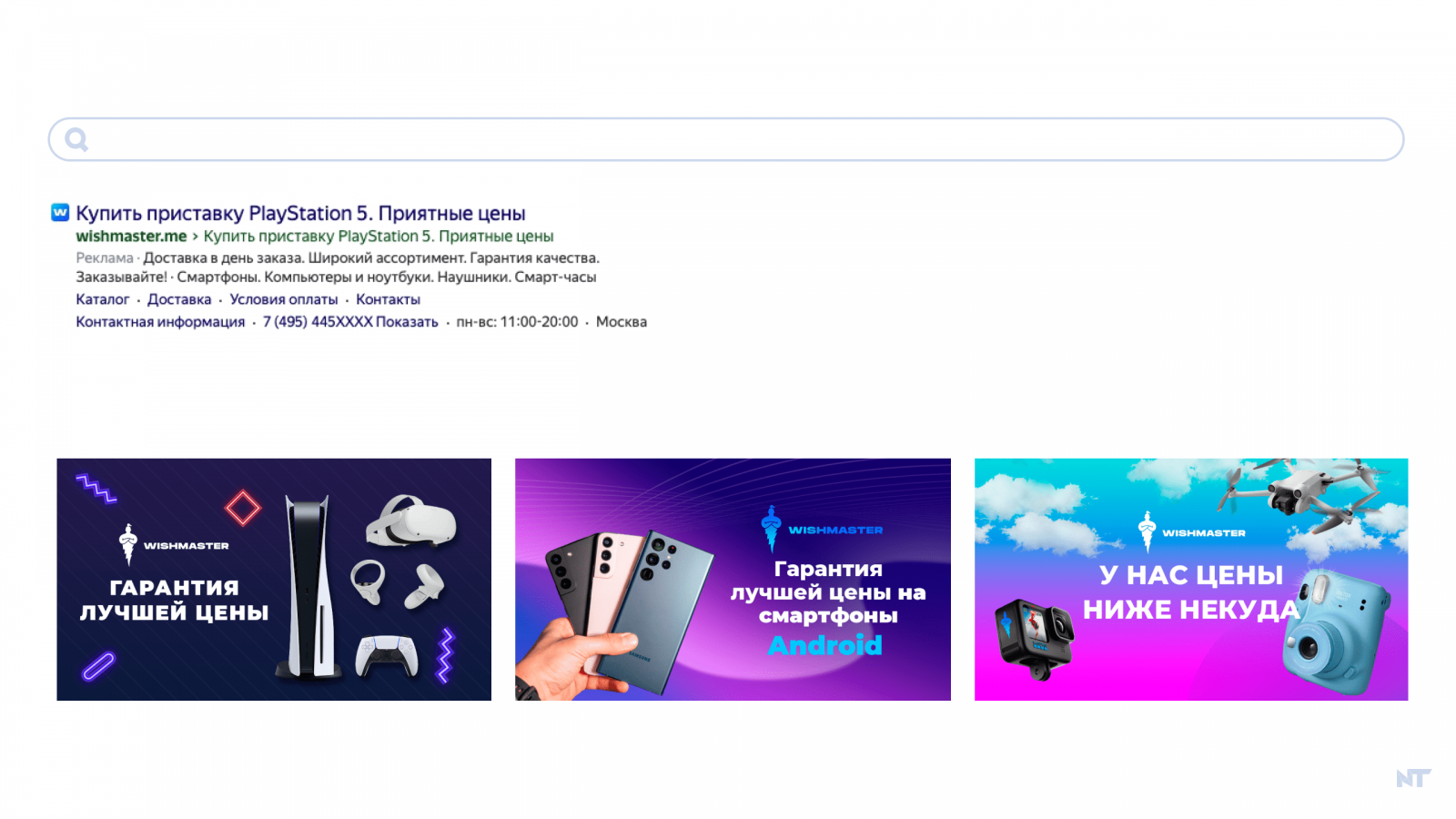
Task: Open the ad headline 'Купить приставку PlayStation 5. Приятные цены'
Action: click(300, 213)
